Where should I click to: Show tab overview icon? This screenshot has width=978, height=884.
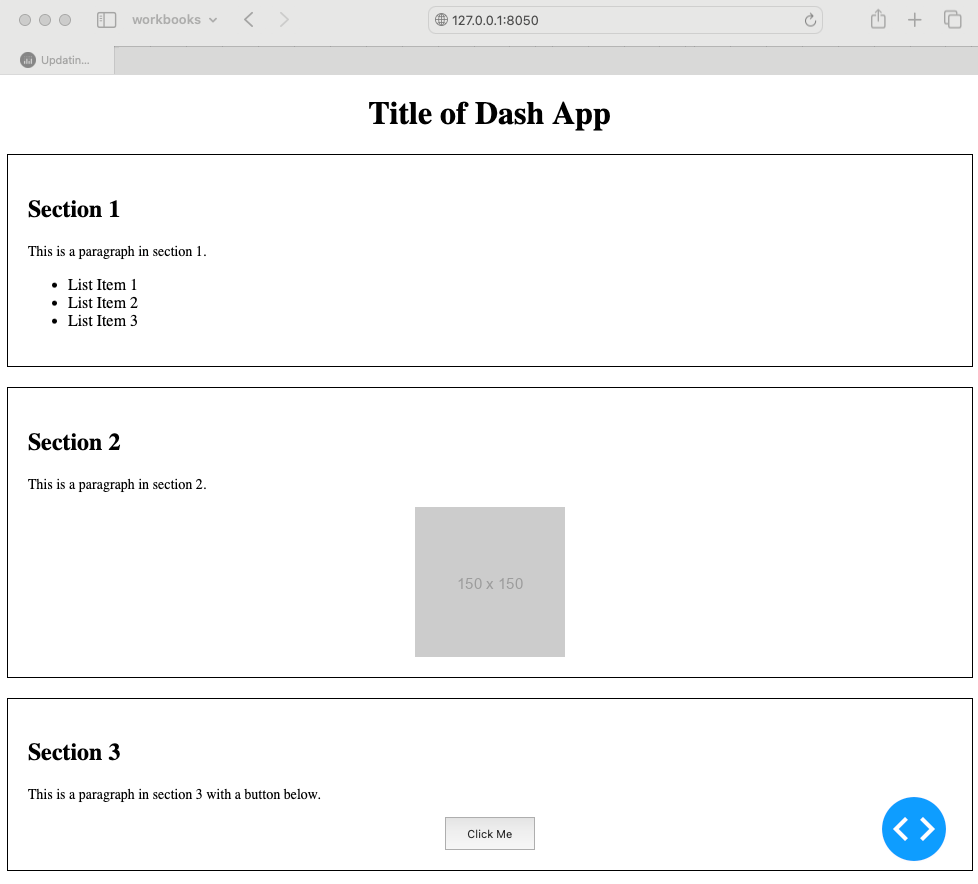[x=952, y=20]
